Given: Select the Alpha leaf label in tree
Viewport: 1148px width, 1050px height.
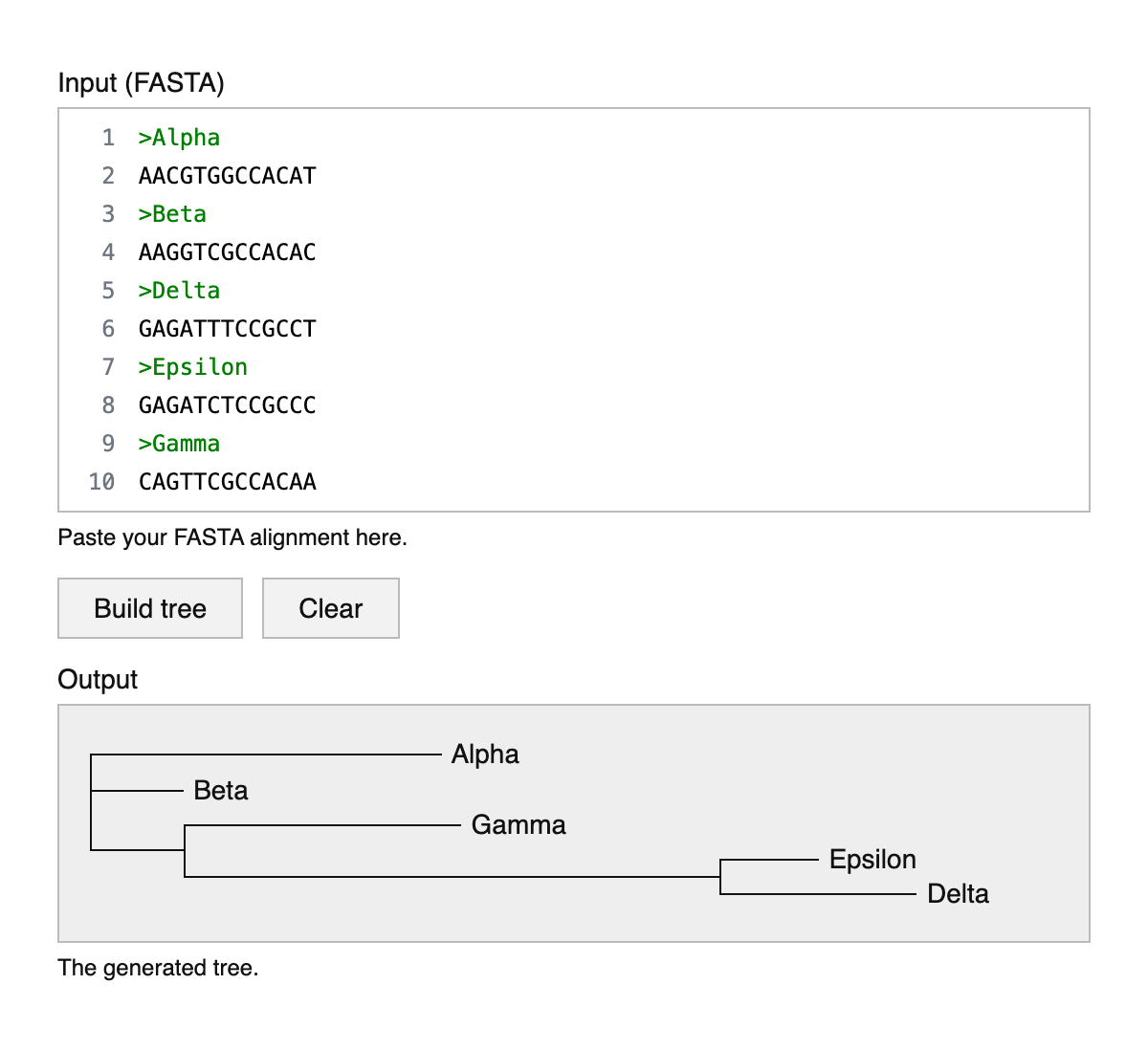Looking at the screenshot, I should pos(485,755).
